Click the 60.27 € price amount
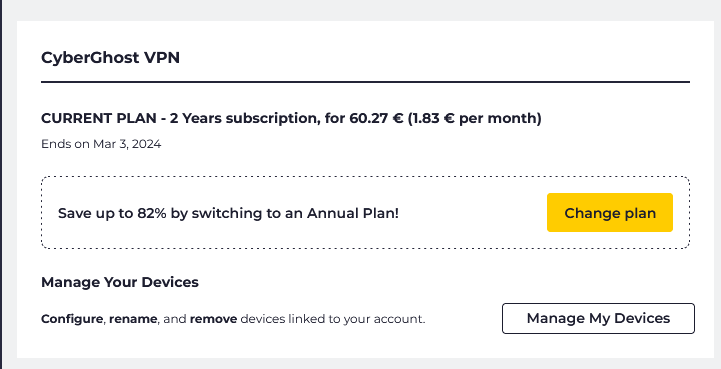Image resolution: width=721 pixels, height=369 pixels. 377,119
